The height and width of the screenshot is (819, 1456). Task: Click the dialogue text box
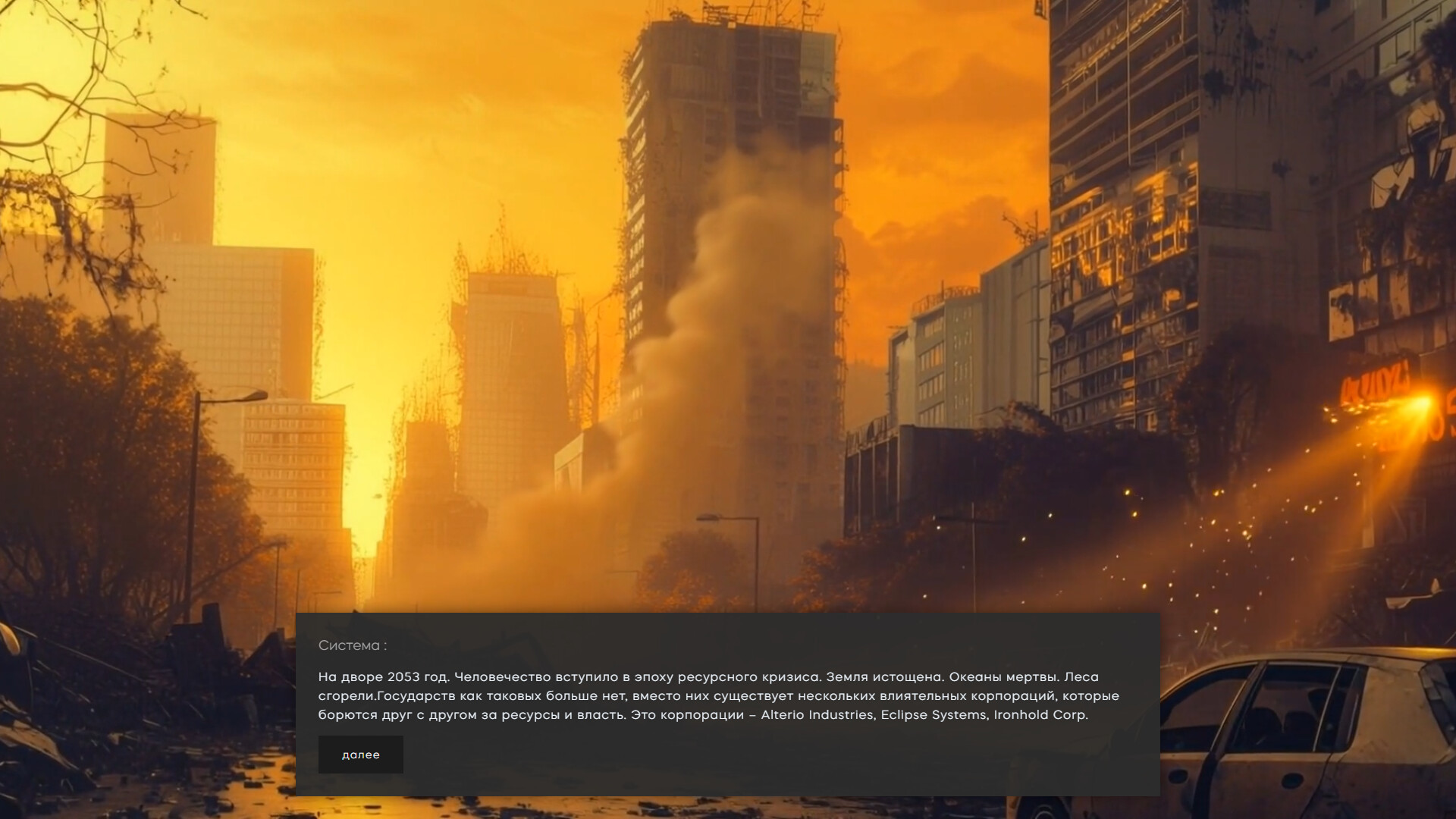720,694
